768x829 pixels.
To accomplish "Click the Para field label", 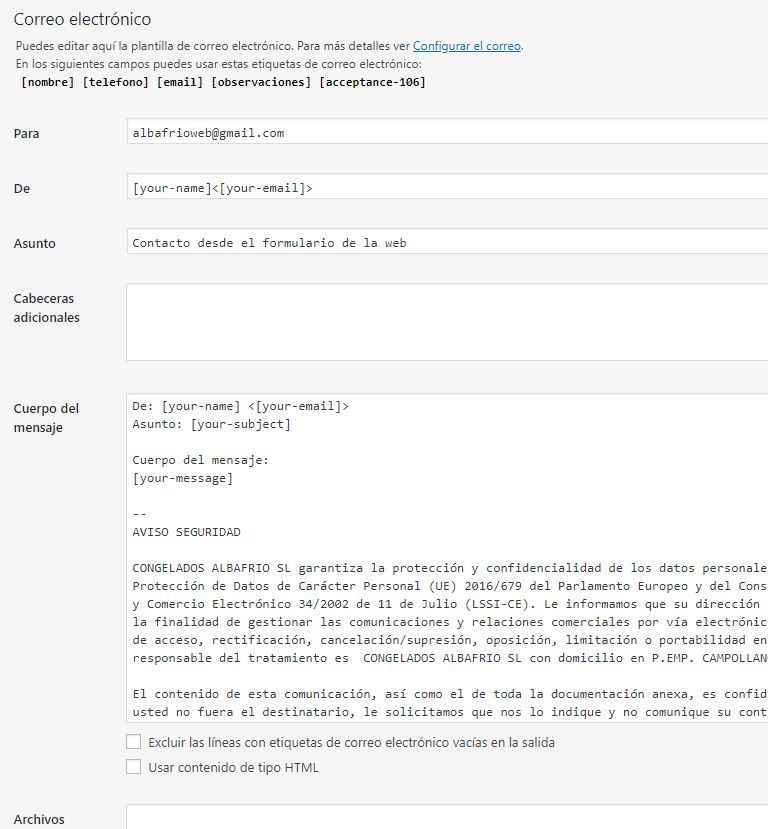I will click(x=26, y=133).
